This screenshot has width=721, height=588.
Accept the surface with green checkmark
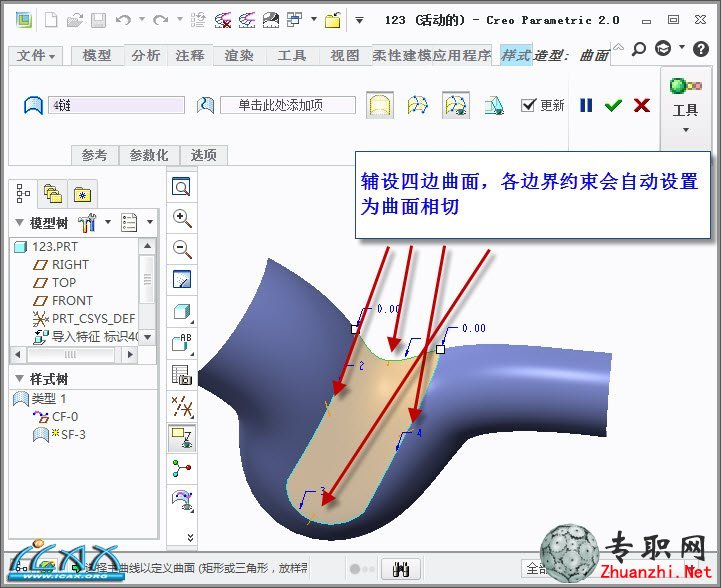pos(613,105)
